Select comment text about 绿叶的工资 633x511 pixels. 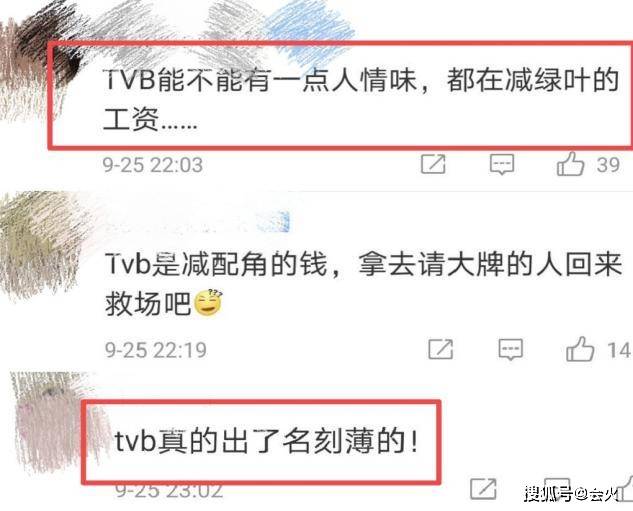click(361, 100)
